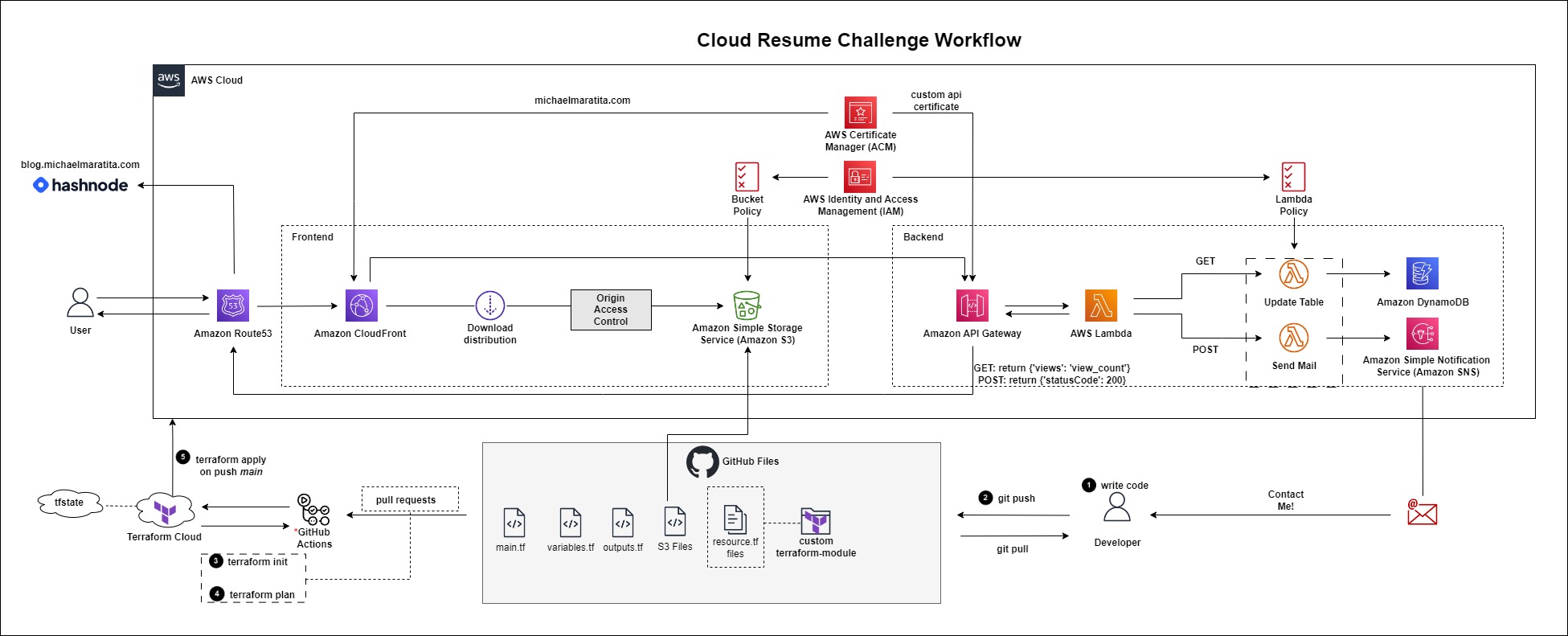Click the Cloud Resume Challenge Workflow title

click(x=859, y=40)
